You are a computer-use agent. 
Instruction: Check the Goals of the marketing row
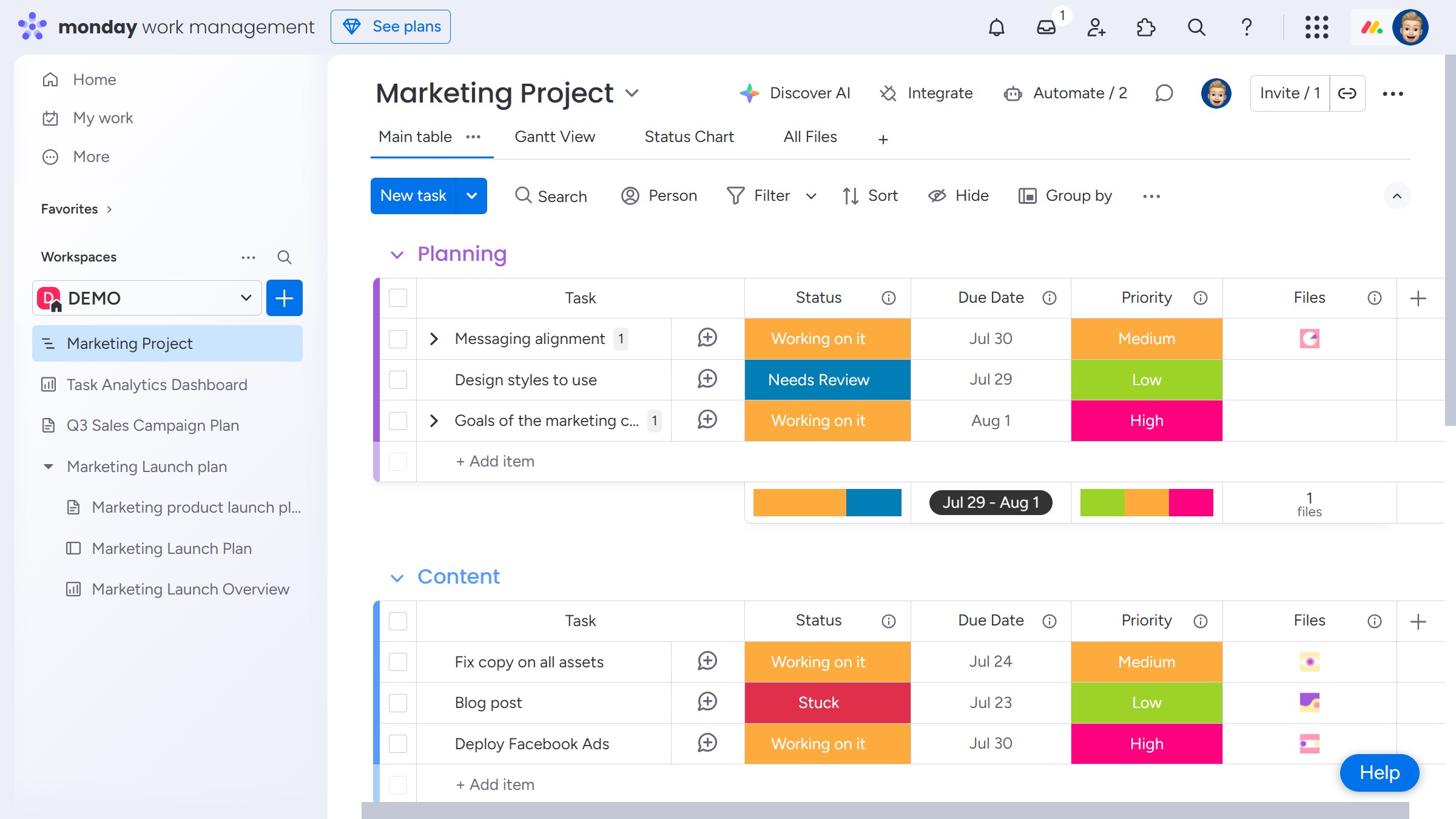[398, 420]
